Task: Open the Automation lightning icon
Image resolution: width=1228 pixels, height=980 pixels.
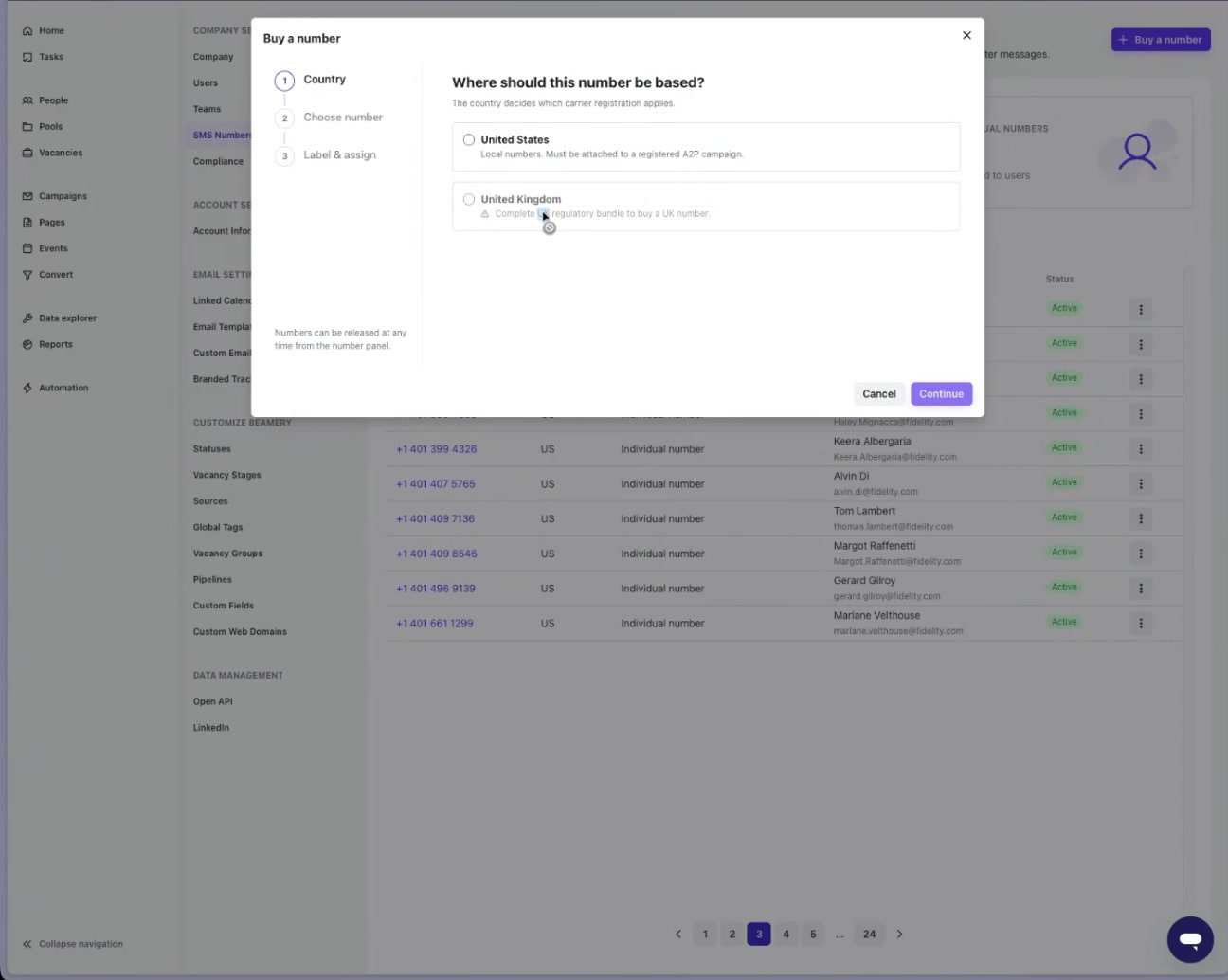Action: tap(27, 389)
